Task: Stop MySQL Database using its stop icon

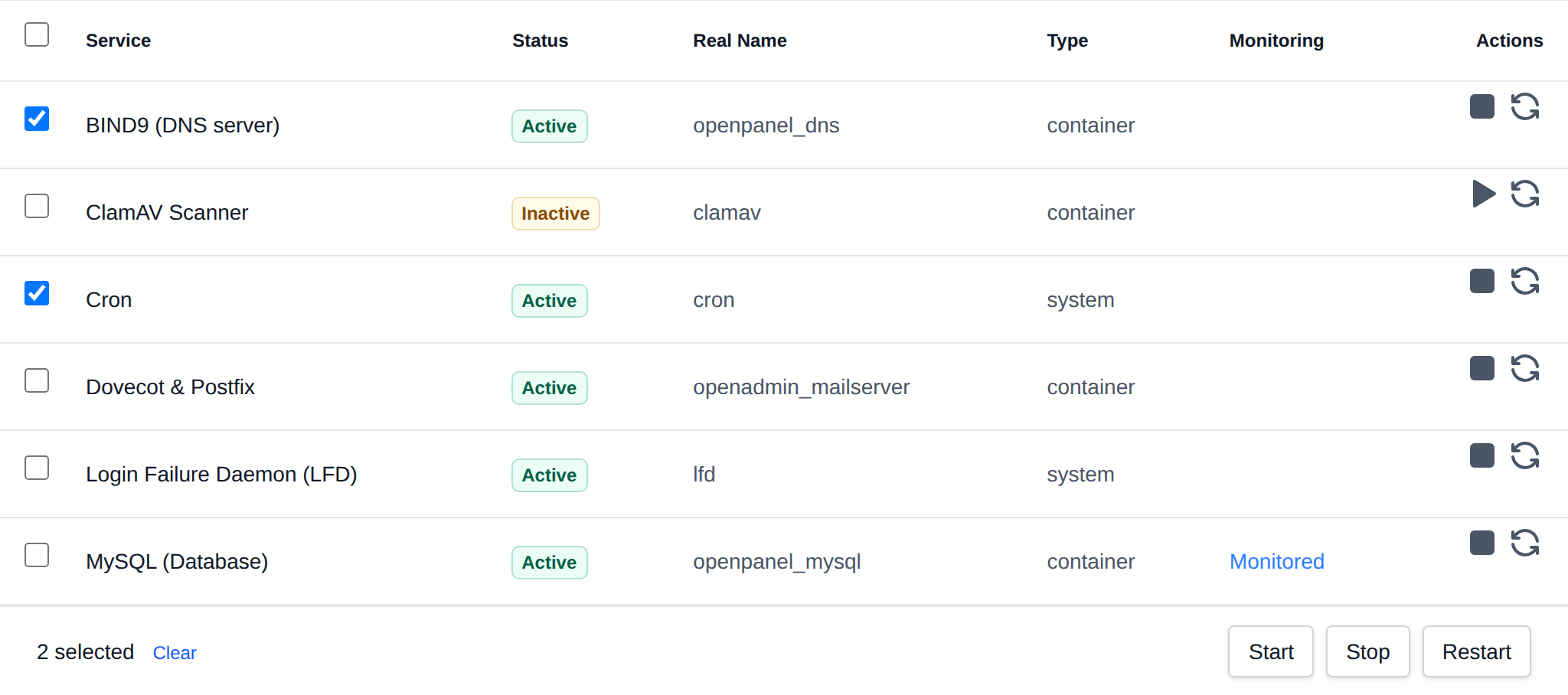Action: click(x=1482, y=543)
